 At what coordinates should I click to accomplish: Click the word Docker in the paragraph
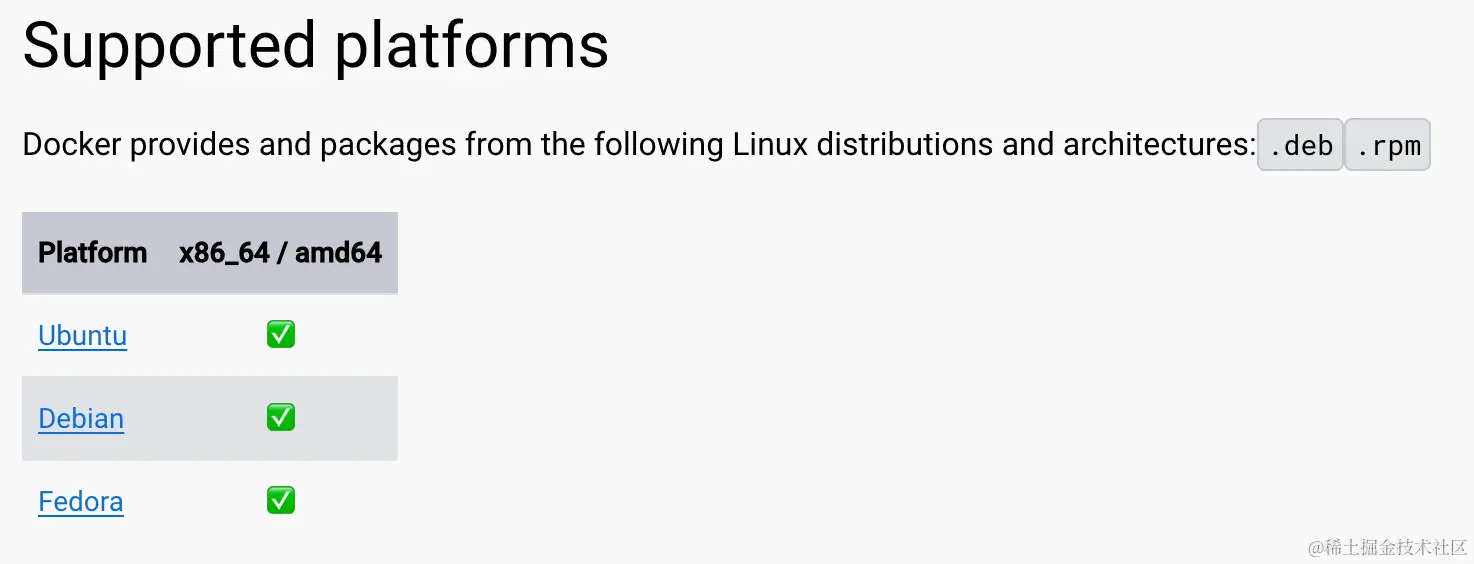[x=72, y=145]
